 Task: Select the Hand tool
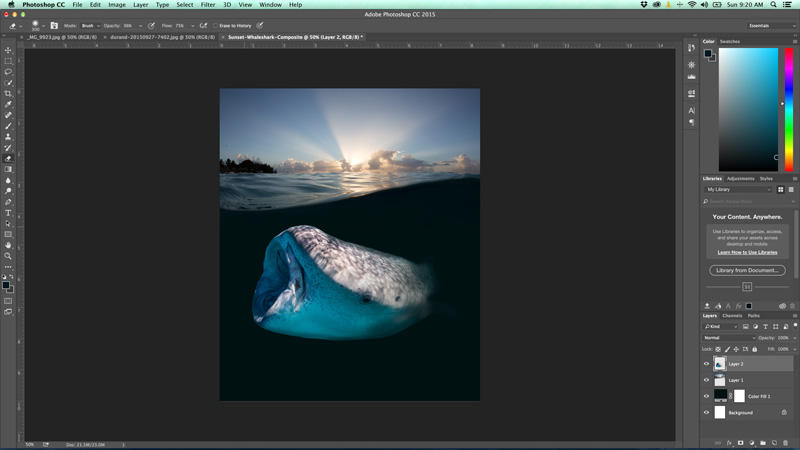pos(8,245)
